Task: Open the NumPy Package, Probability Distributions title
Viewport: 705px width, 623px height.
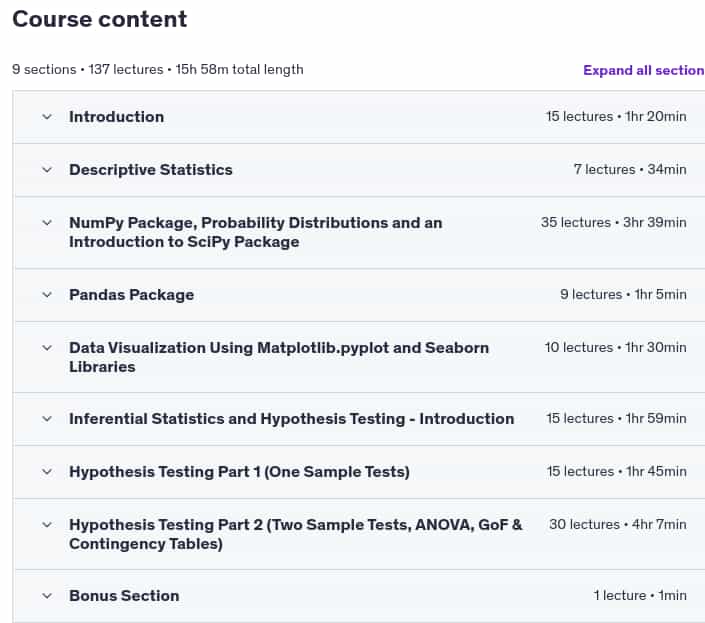Action: [x=255, y=232]
